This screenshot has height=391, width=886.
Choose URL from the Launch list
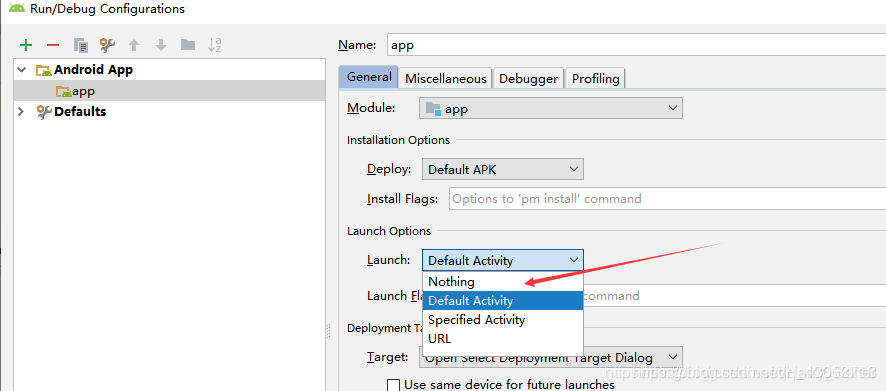(x=503, y=339)
